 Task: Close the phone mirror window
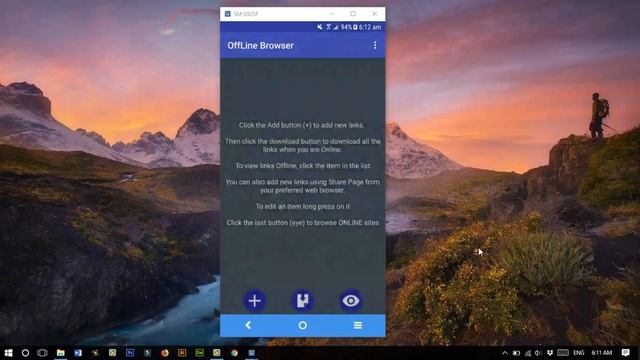(x=375, y=14)
